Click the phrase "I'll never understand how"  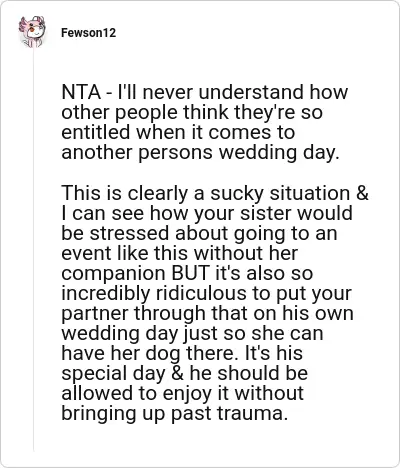(x=232, y=92)
